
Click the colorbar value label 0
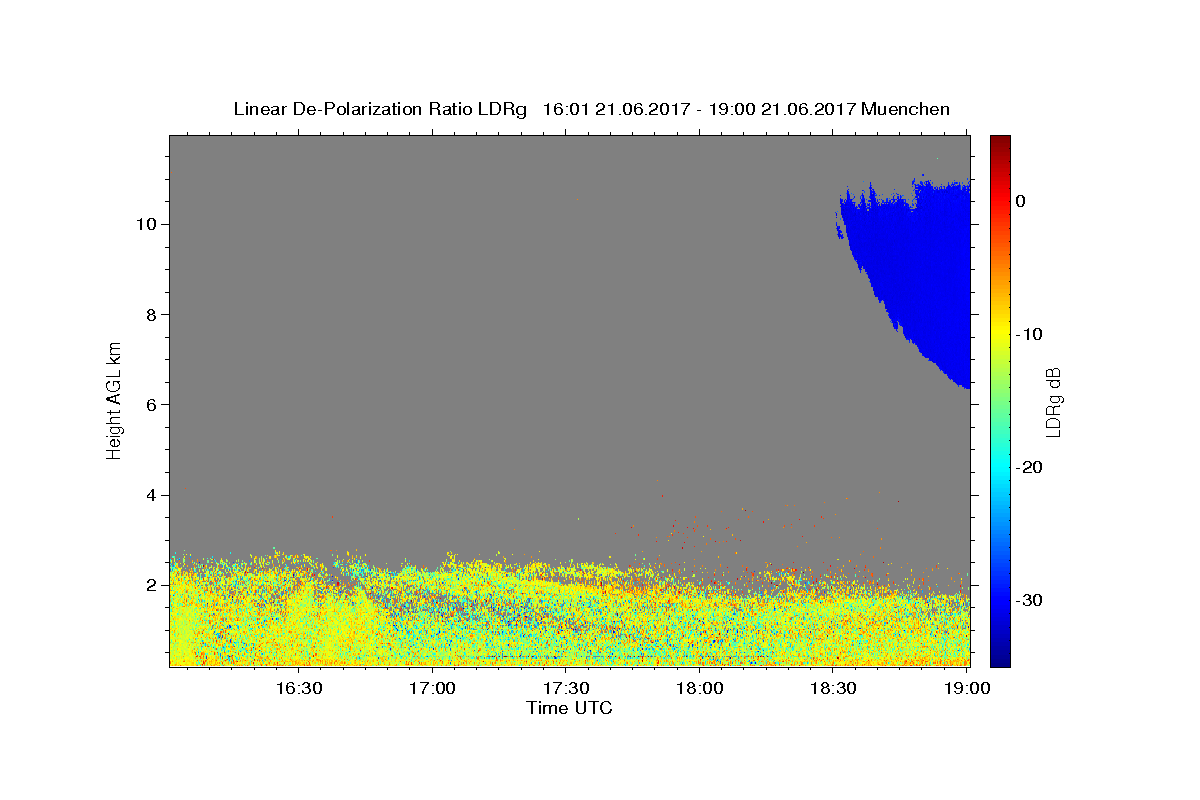tap(1021, 201)
